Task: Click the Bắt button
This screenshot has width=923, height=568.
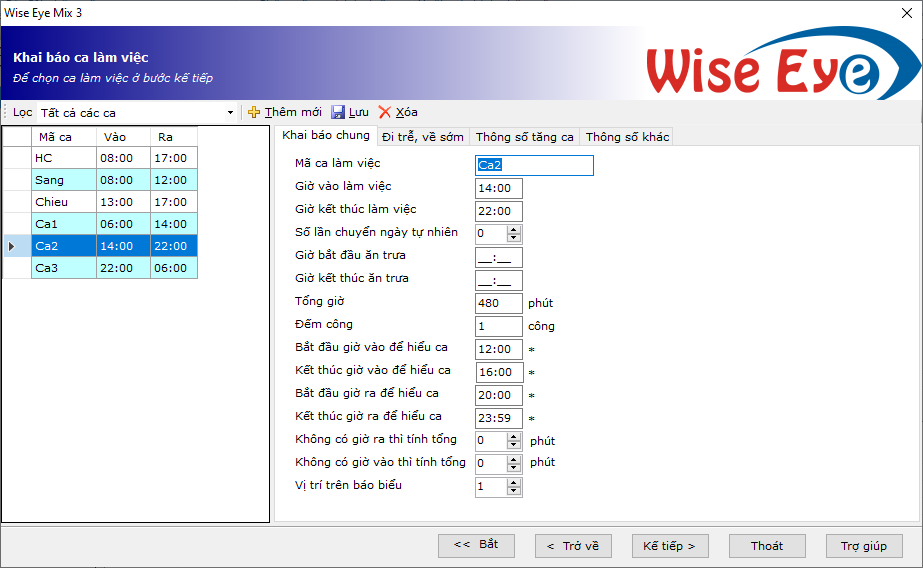Action: click(476, 545)
